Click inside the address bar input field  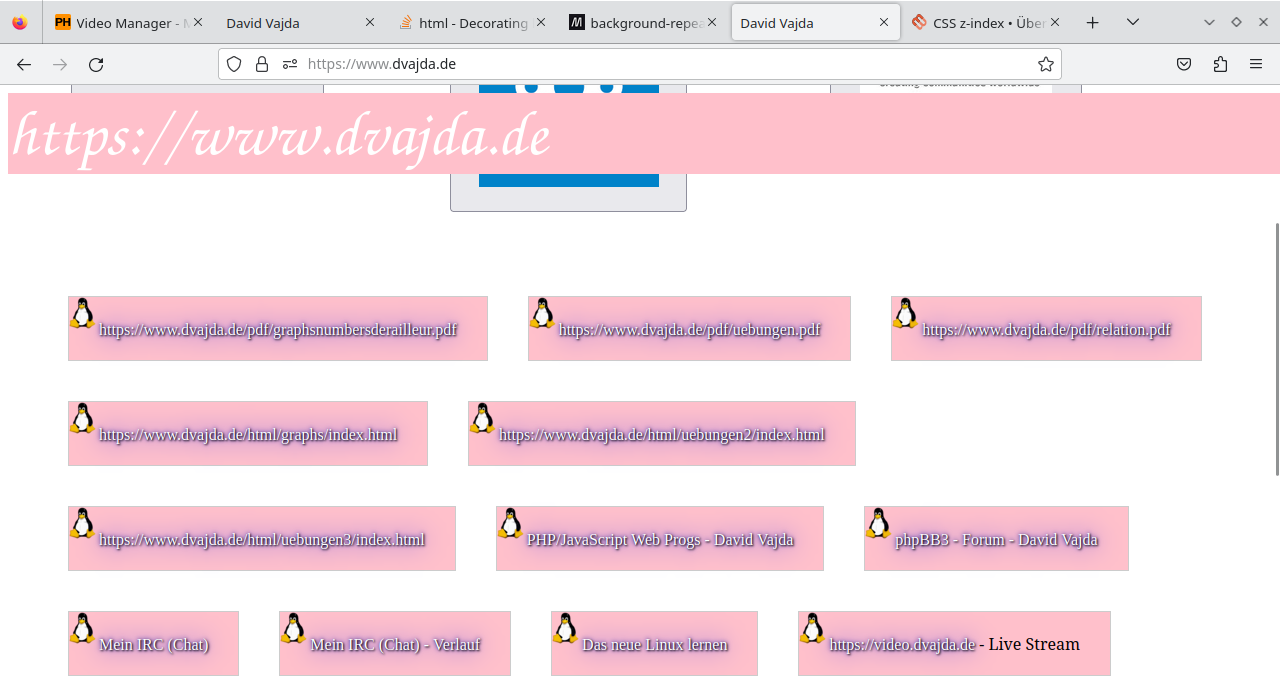pos(600,63)
